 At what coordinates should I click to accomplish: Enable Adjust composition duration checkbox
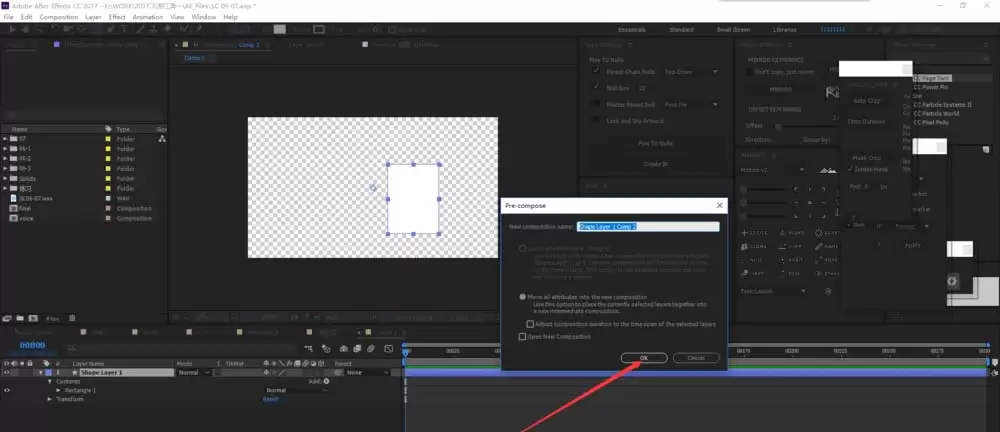pyautogui.click(x=531, y=324)
